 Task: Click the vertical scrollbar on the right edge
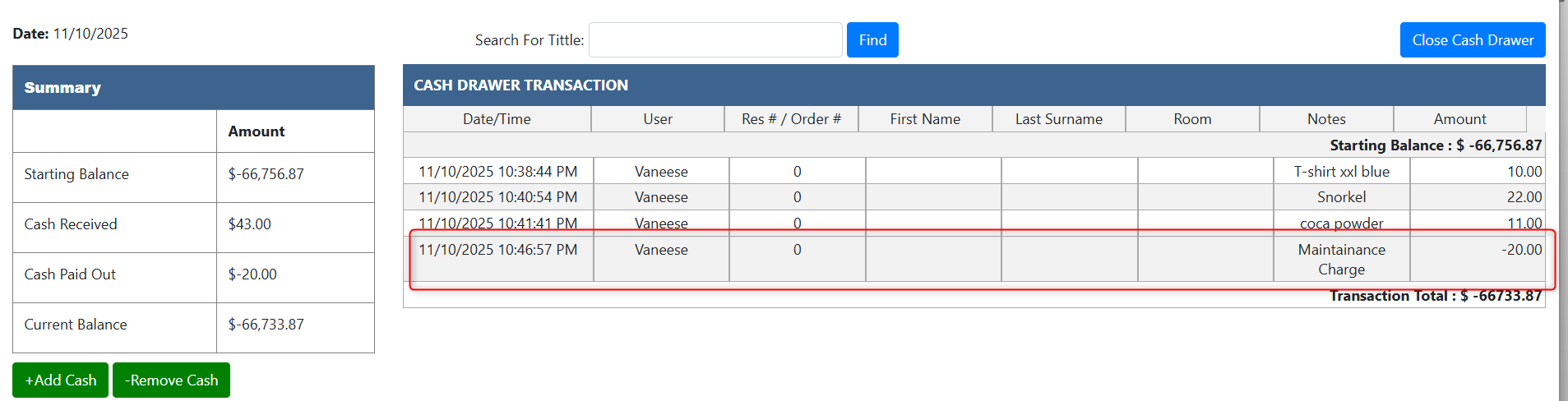tap(1563, 200)
